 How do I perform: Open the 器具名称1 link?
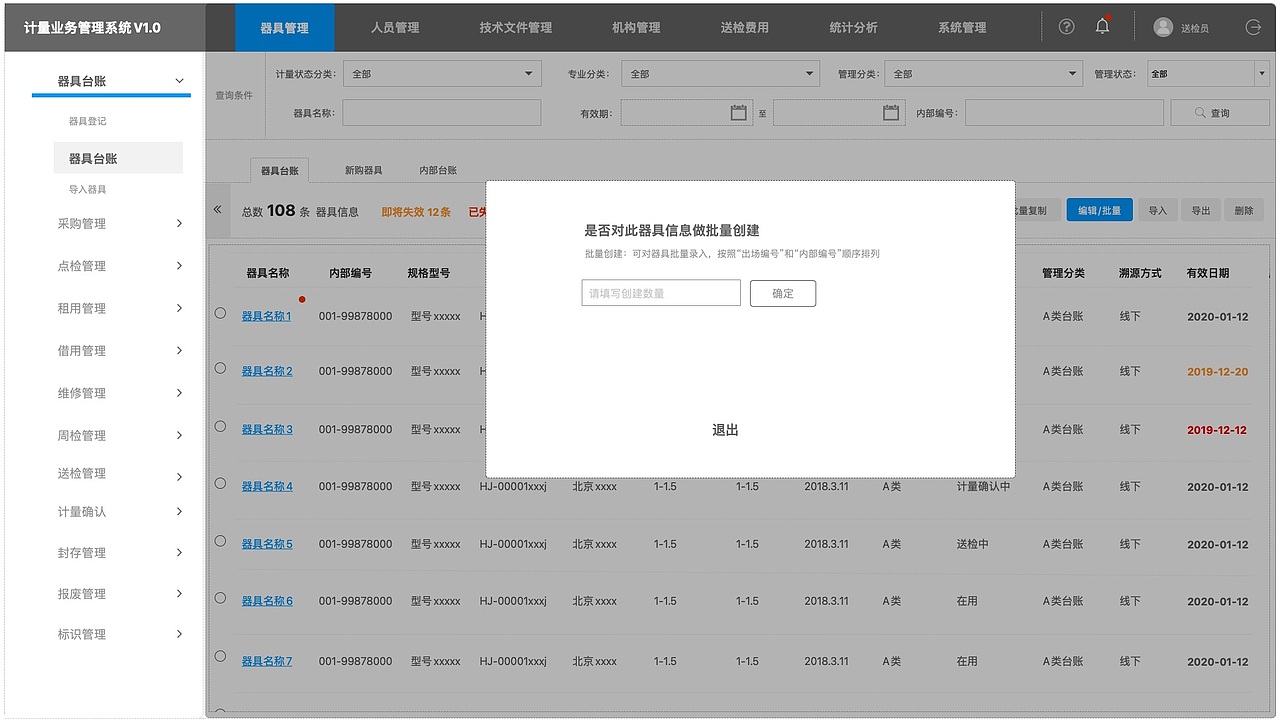point(267,316)
